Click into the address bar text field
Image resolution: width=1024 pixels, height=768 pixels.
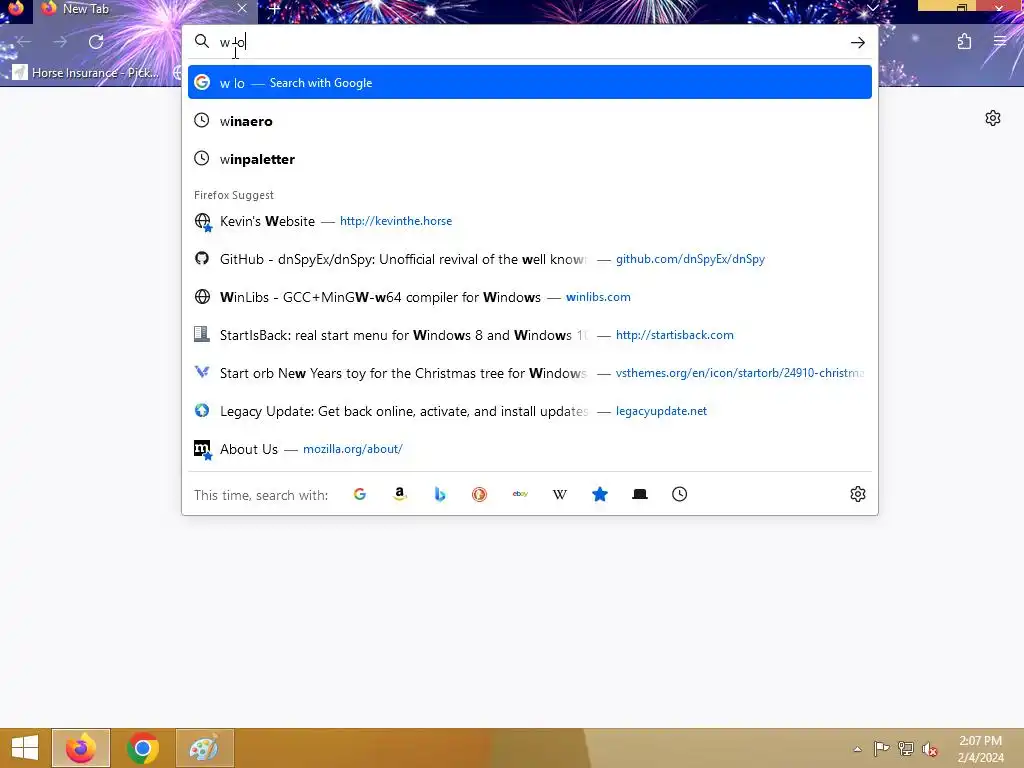click(x=529, y=42)
